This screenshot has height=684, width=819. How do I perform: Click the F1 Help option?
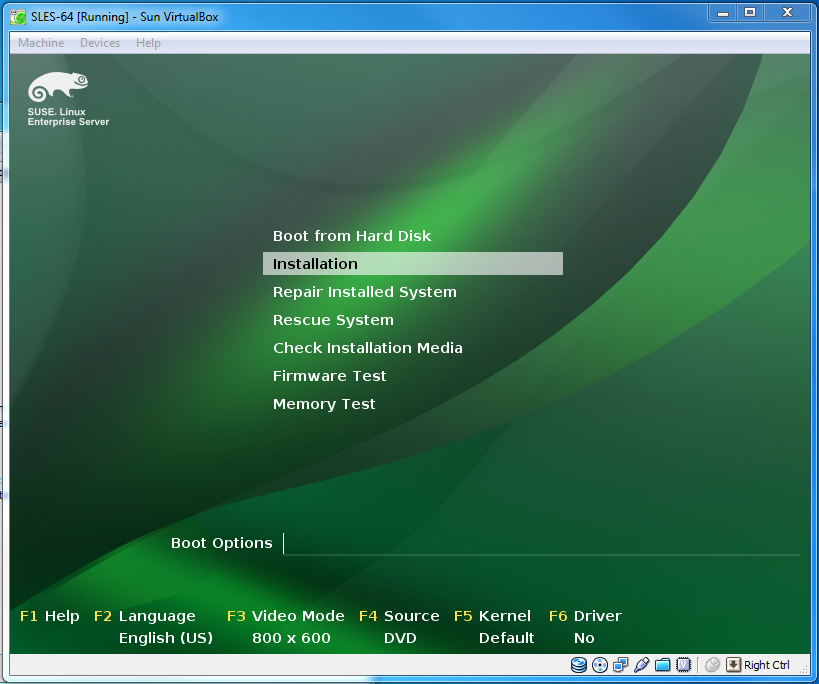coord(50,616)
